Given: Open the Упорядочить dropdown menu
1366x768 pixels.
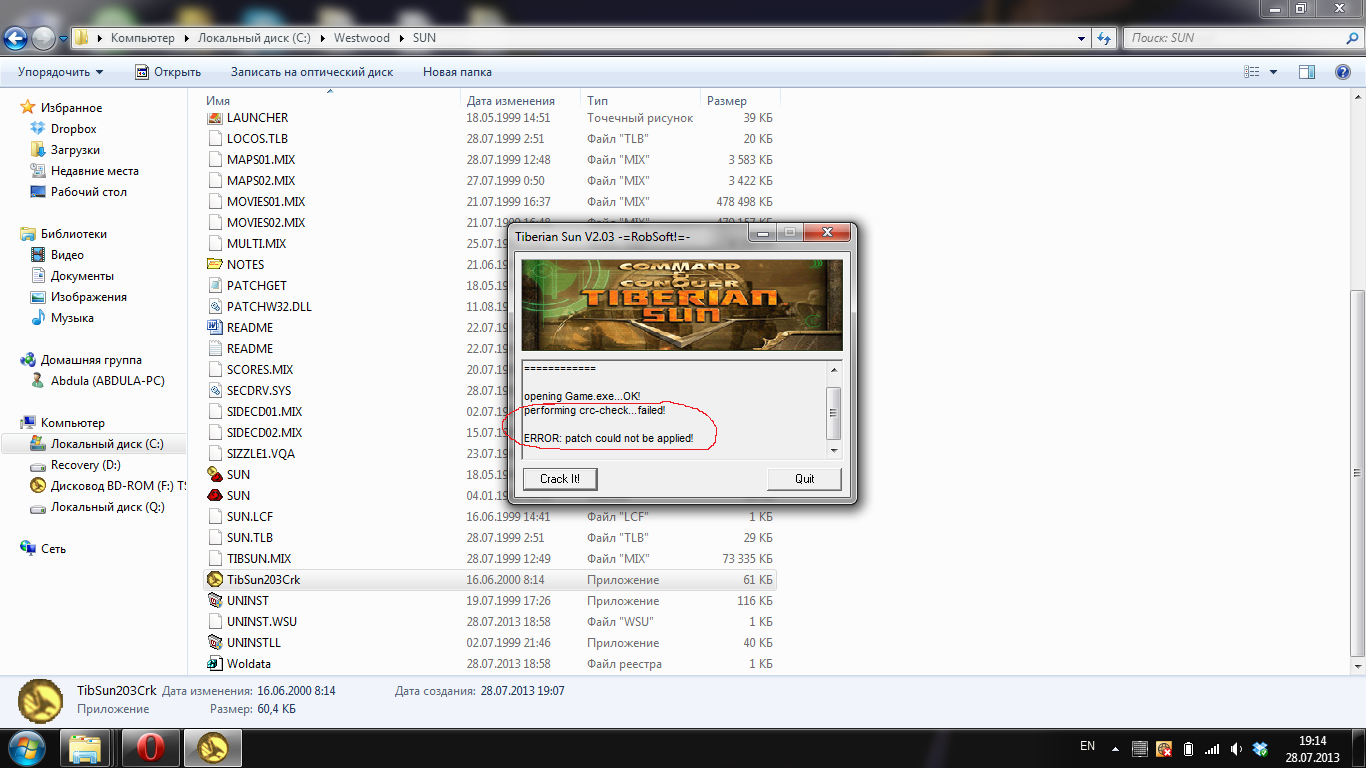Looking at the screenshot, I should tap(60, 72).
